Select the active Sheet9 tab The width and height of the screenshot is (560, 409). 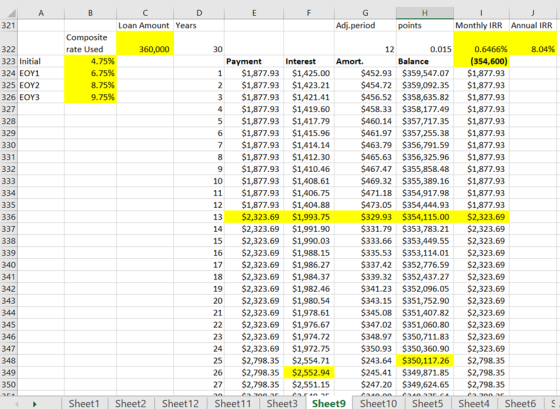click(x=329, y=404)
